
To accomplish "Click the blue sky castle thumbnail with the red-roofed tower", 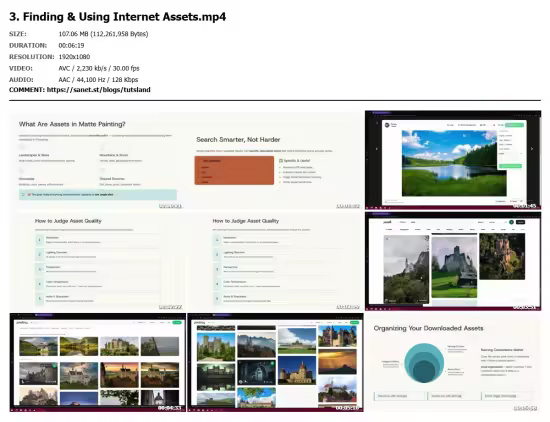I will click(x=297, y=370).
